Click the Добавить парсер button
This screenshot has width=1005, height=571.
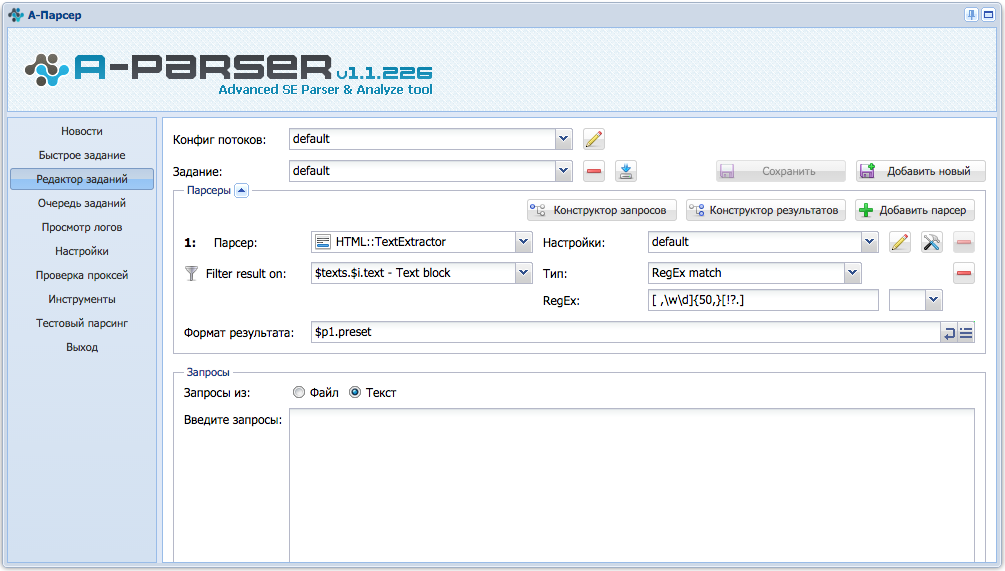pos(915,210)
